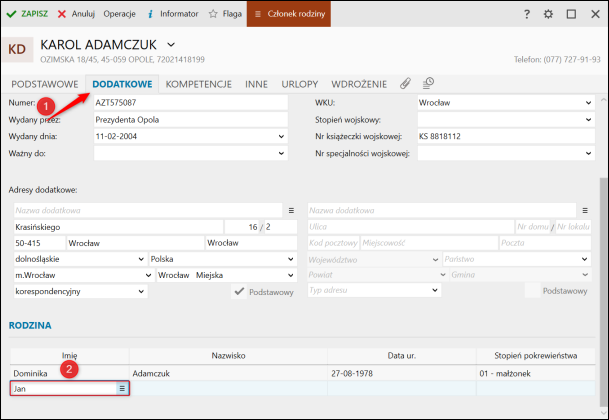
Task: Click the Wydany przez field
Action: pyautogui.click(x=191, y=120)
